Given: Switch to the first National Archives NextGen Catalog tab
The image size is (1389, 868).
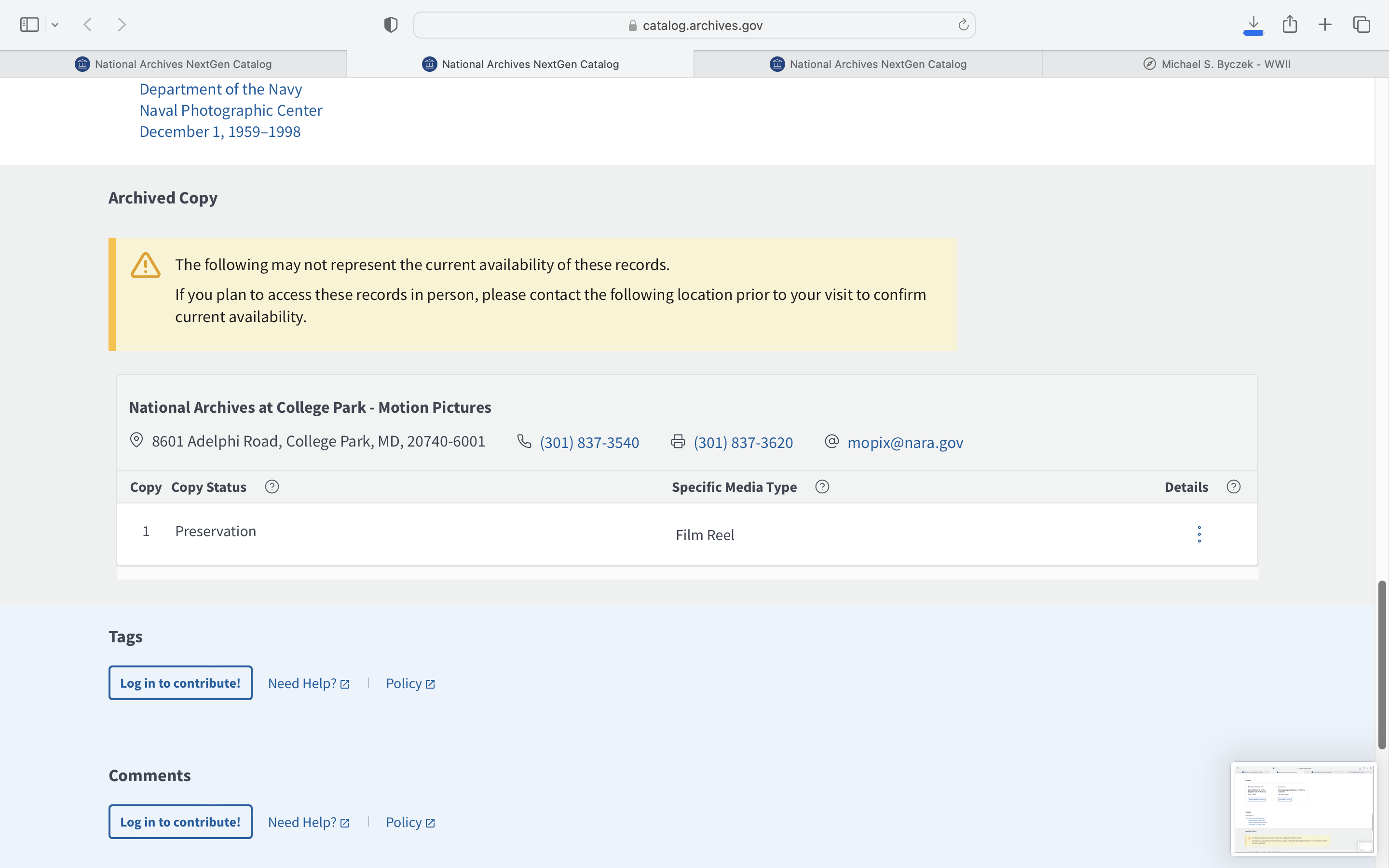Looking at the screenshot, I should tap(173, 64).
